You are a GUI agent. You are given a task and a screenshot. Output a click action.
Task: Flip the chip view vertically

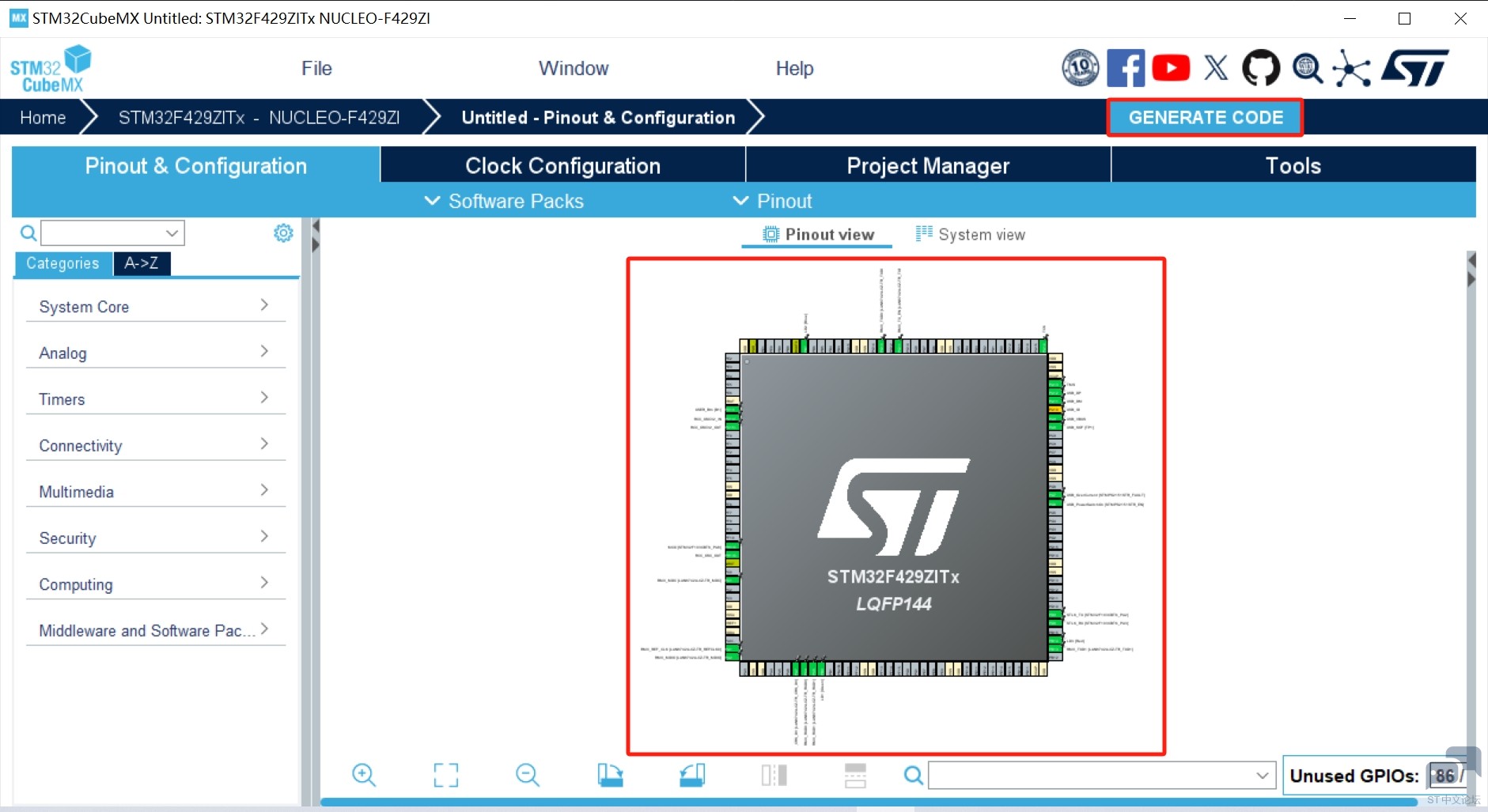(856, 775)
